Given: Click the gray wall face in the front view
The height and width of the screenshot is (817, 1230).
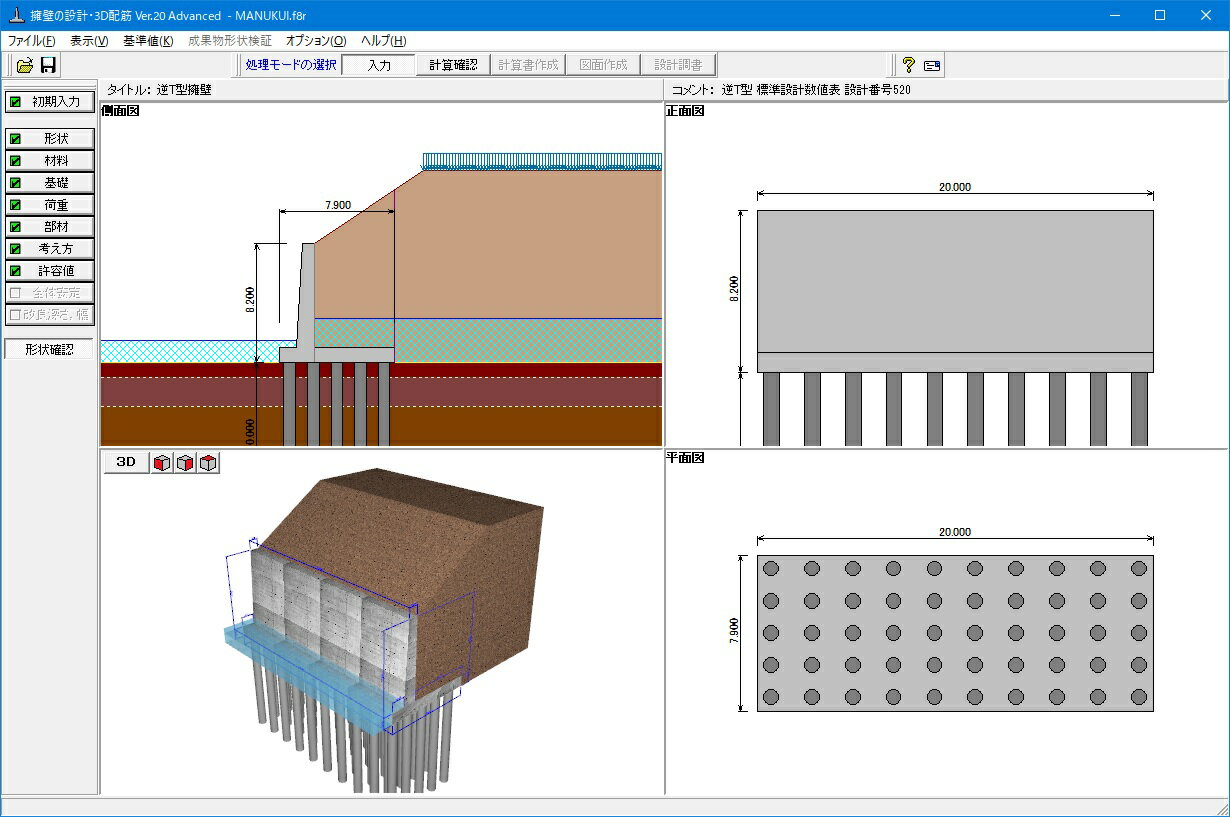Looking at the screenshot, I should (955, 281).
